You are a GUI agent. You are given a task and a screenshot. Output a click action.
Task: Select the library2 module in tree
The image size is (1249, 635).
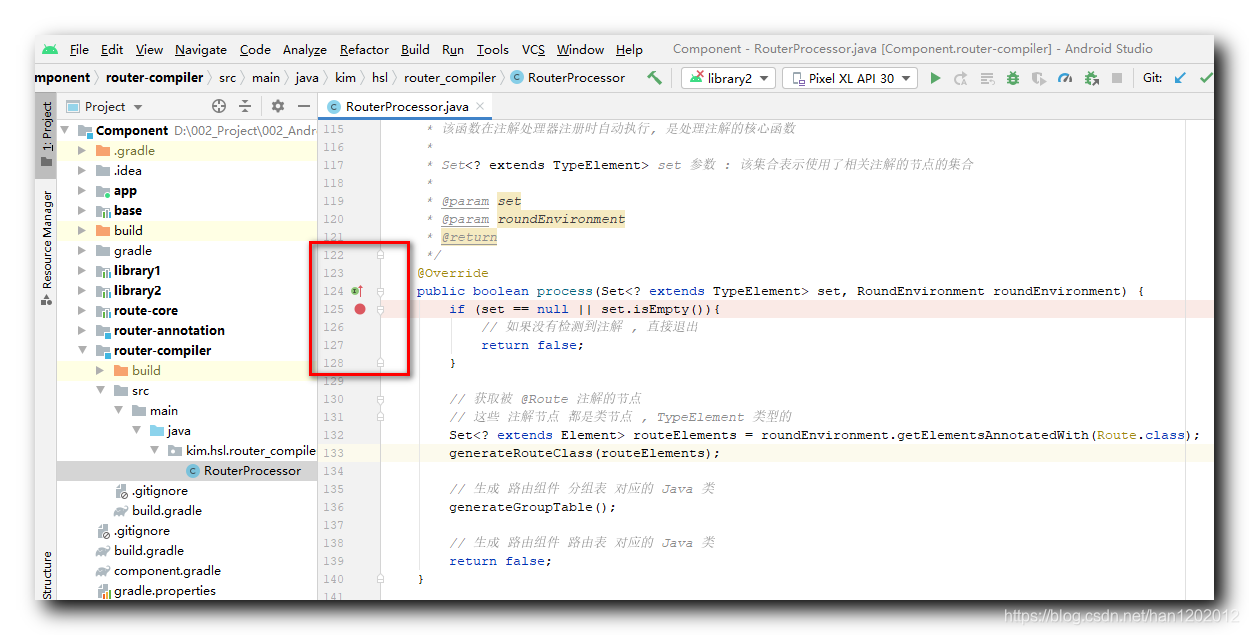point(137,291)
